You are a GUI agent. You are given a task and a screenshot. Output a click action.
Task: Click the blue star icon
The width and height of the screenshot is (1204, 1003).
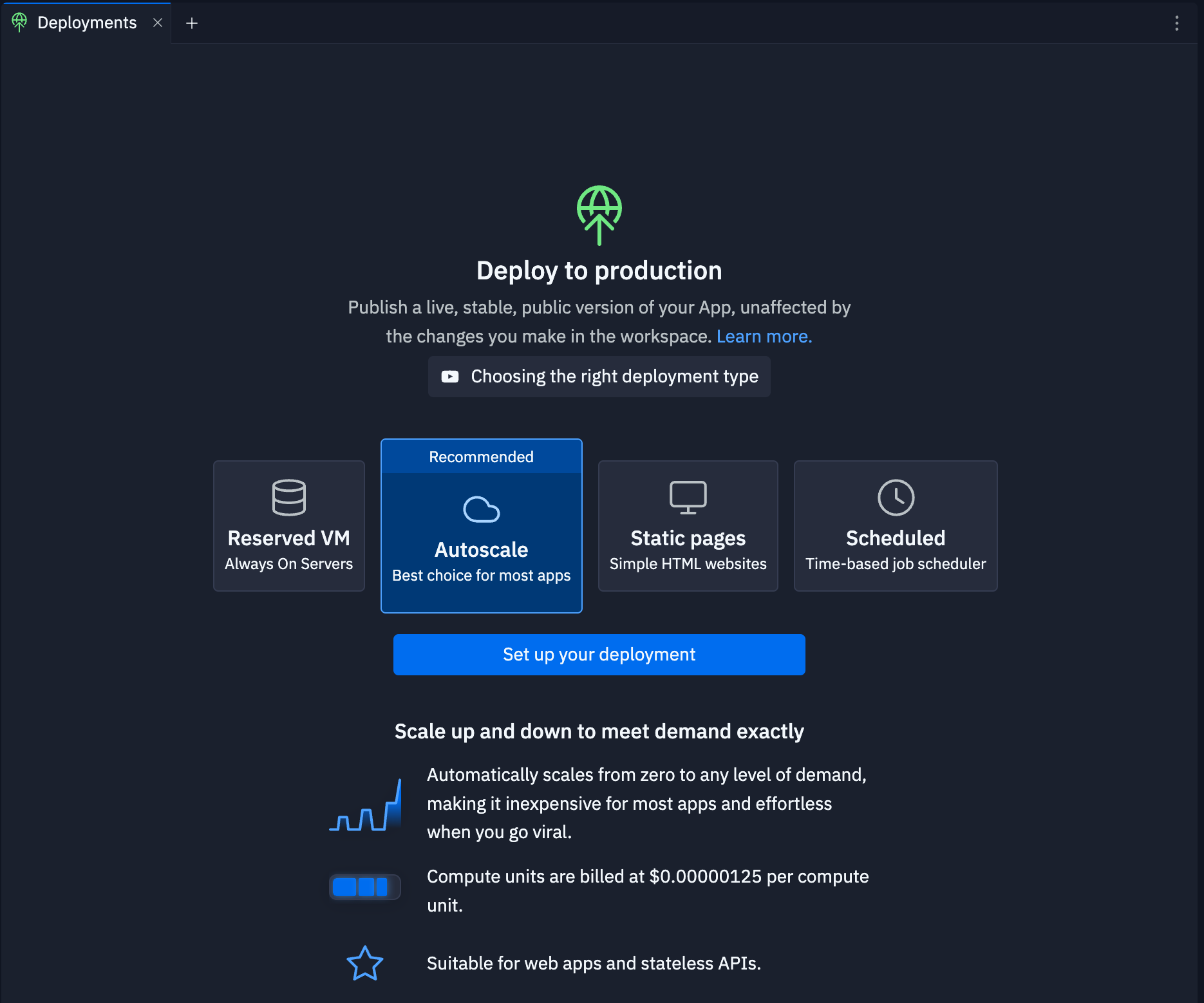[365, 963]
